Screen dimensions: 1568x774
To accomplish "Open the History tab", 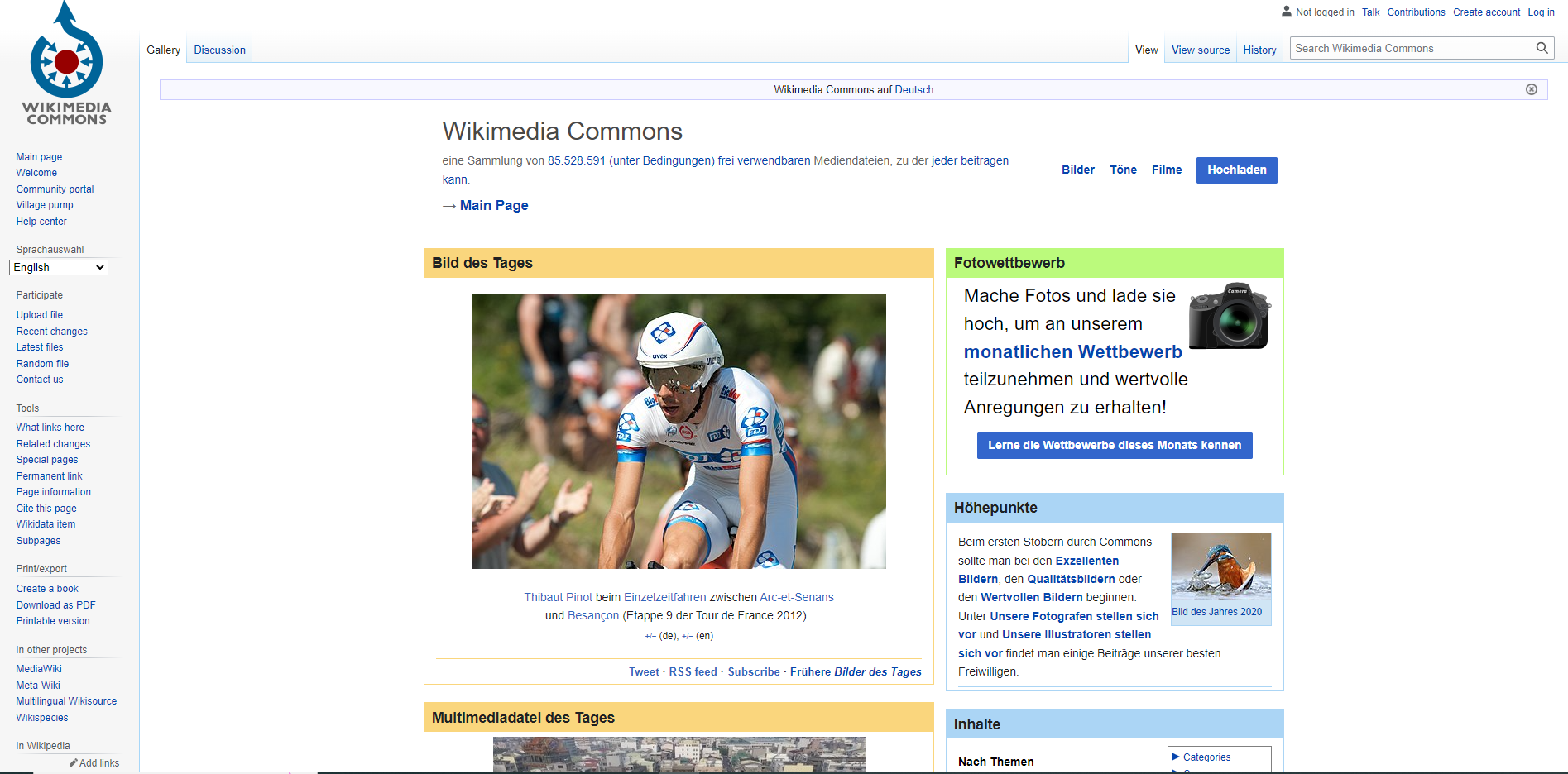I will point(1259,50).
